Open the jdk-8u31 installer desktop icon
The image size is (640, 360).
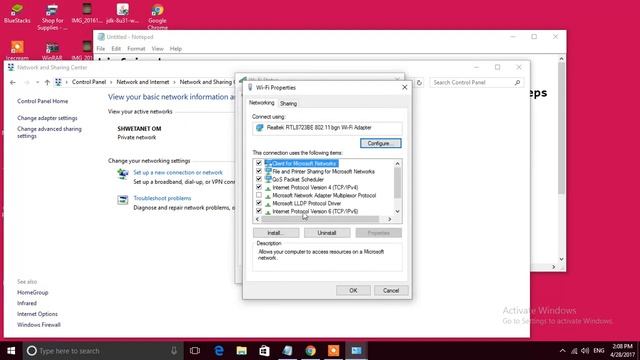pos(122,13)
